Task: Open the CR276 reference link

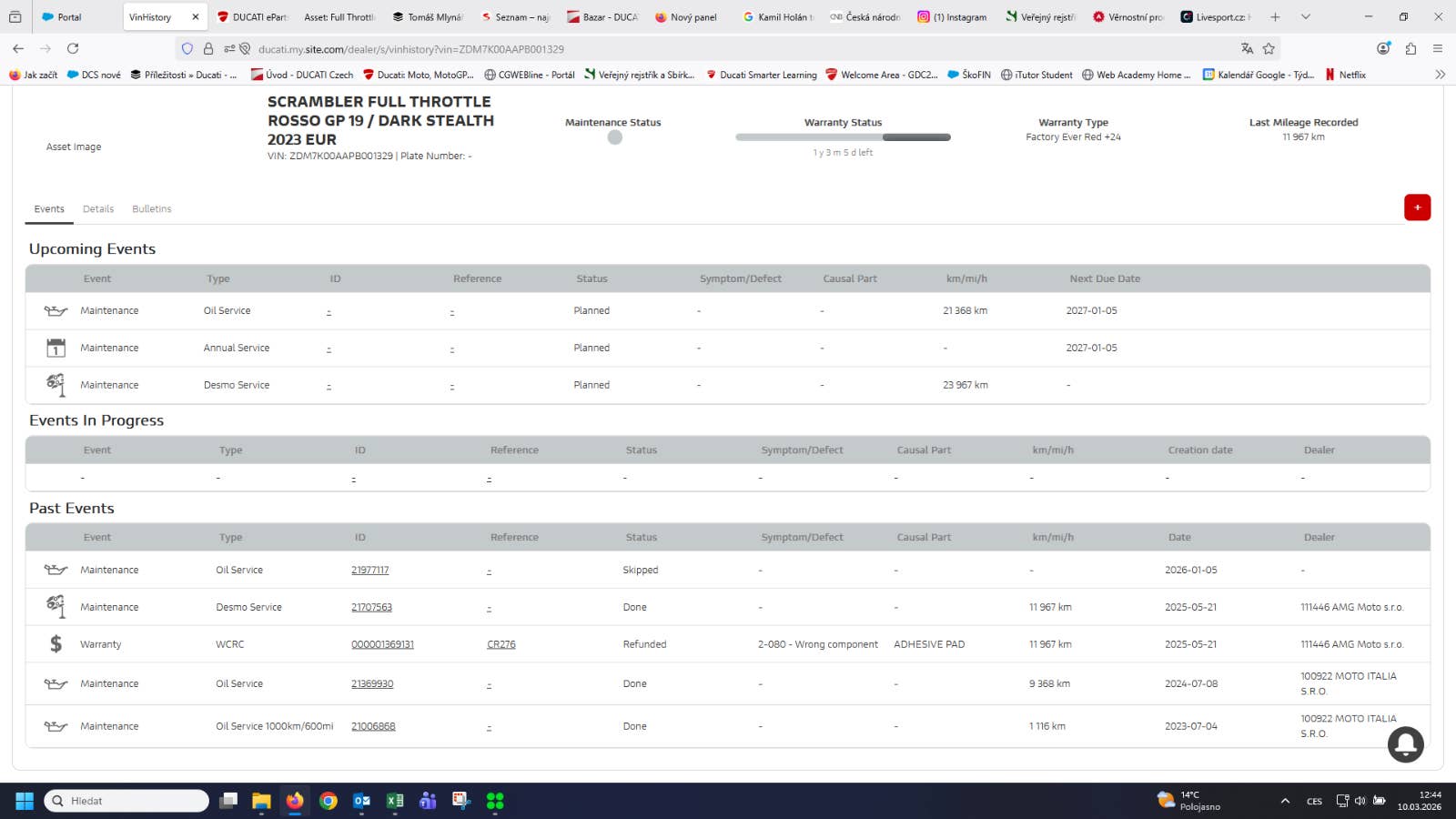Action: coord(500,644)
